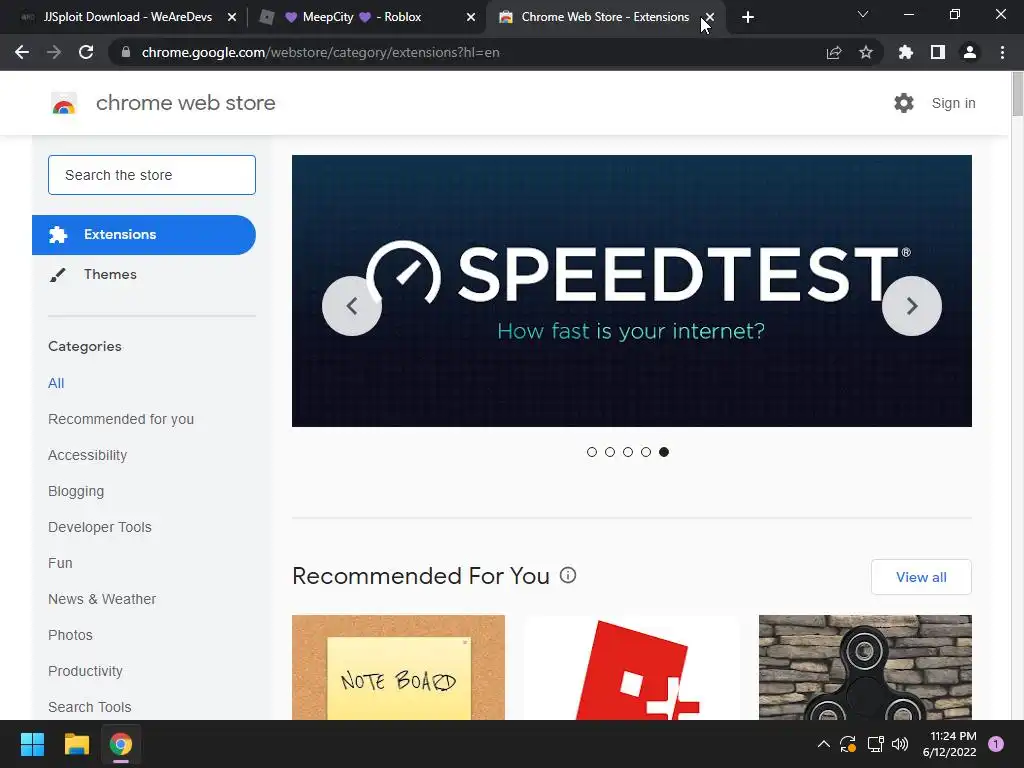Image resolution: width=1024 pixels, height=768 pixels.
Task: Close the JJSploit Download tab
Action: click(x=232, y=17)
